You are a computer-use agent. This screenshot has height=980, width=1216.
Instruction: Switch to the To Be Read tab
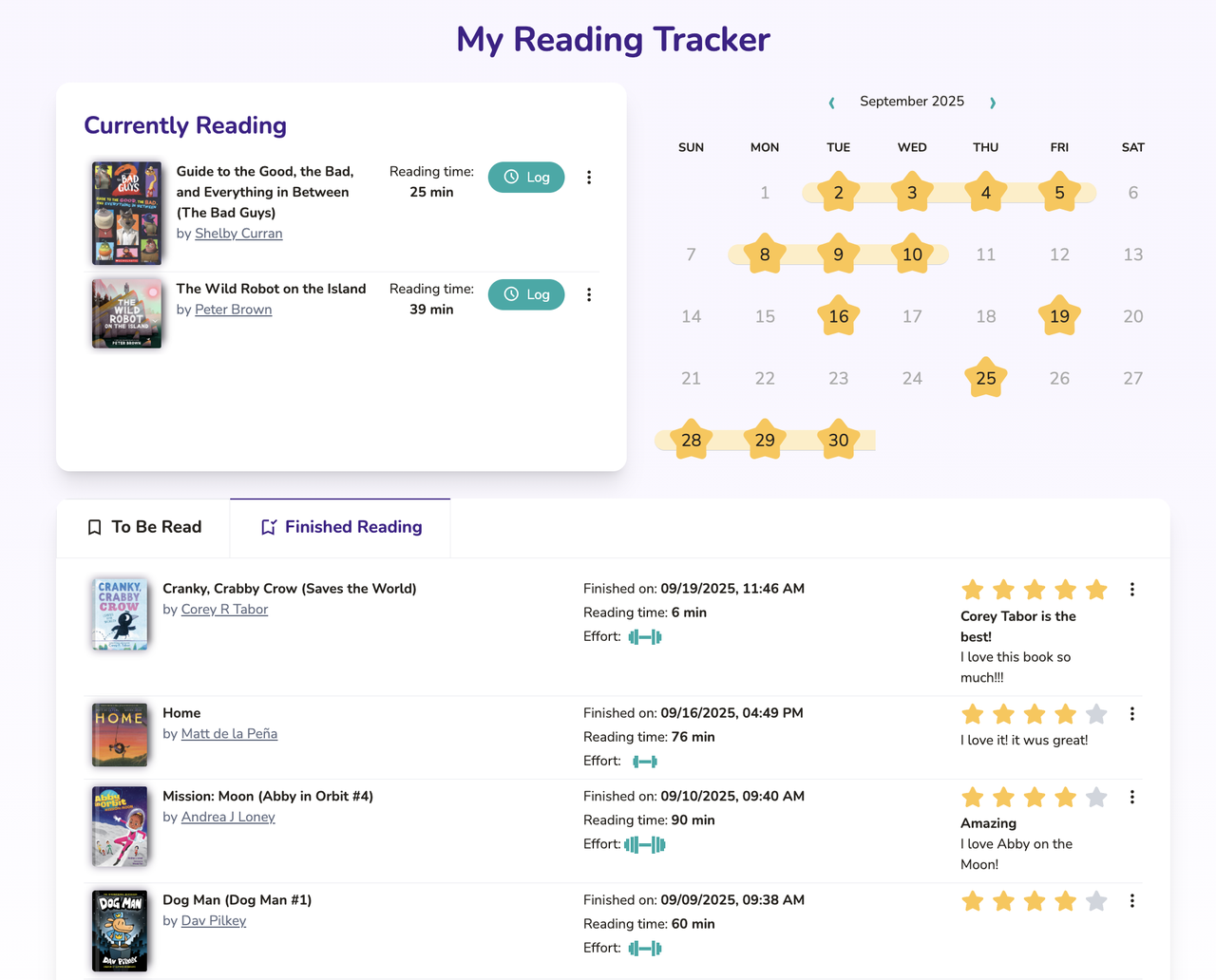pos(144,527)
